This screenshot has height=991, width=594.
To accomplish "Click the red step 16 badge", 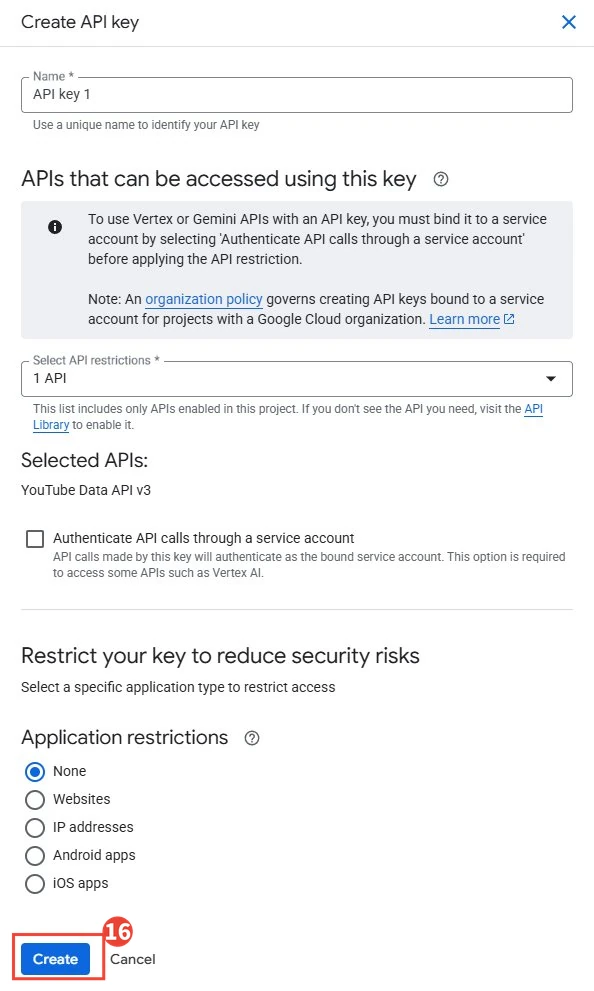I will click(x=118, y=932).
